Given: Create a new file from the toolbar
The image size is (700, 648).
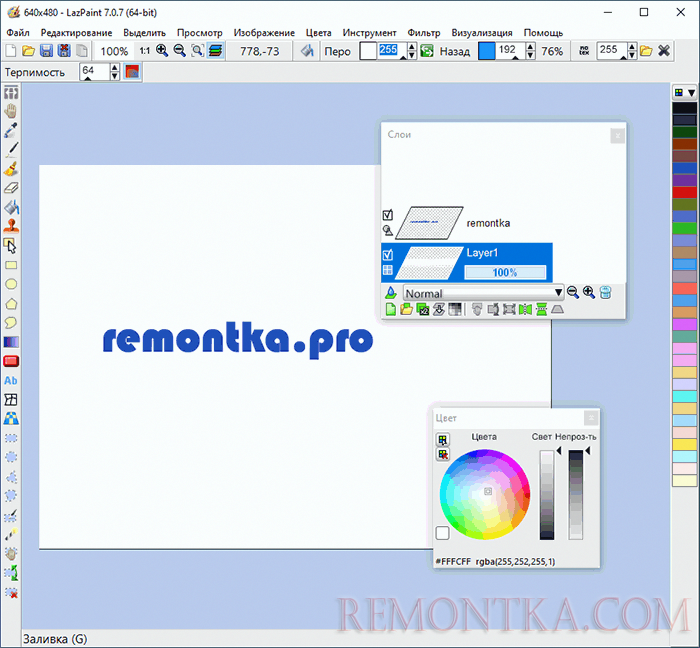Looking at the screenshot, I should click(11, 51).
